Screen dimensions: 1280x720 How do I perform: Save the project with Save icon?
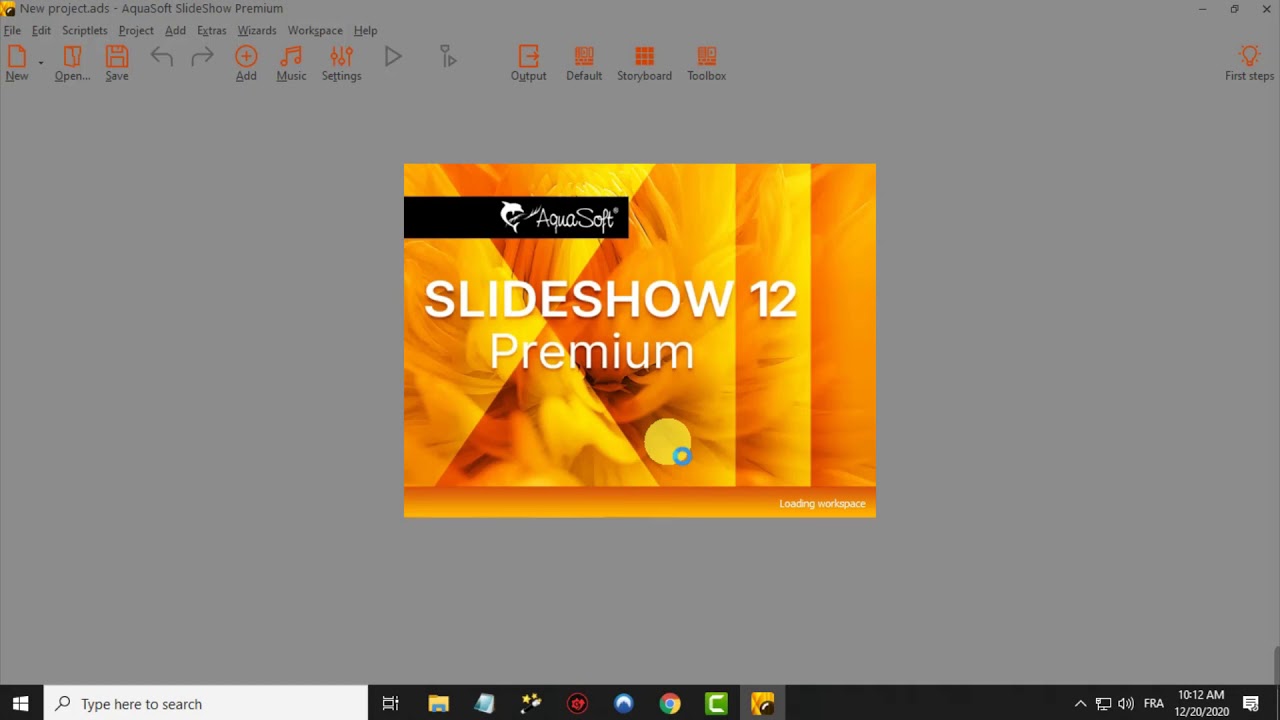117,63
